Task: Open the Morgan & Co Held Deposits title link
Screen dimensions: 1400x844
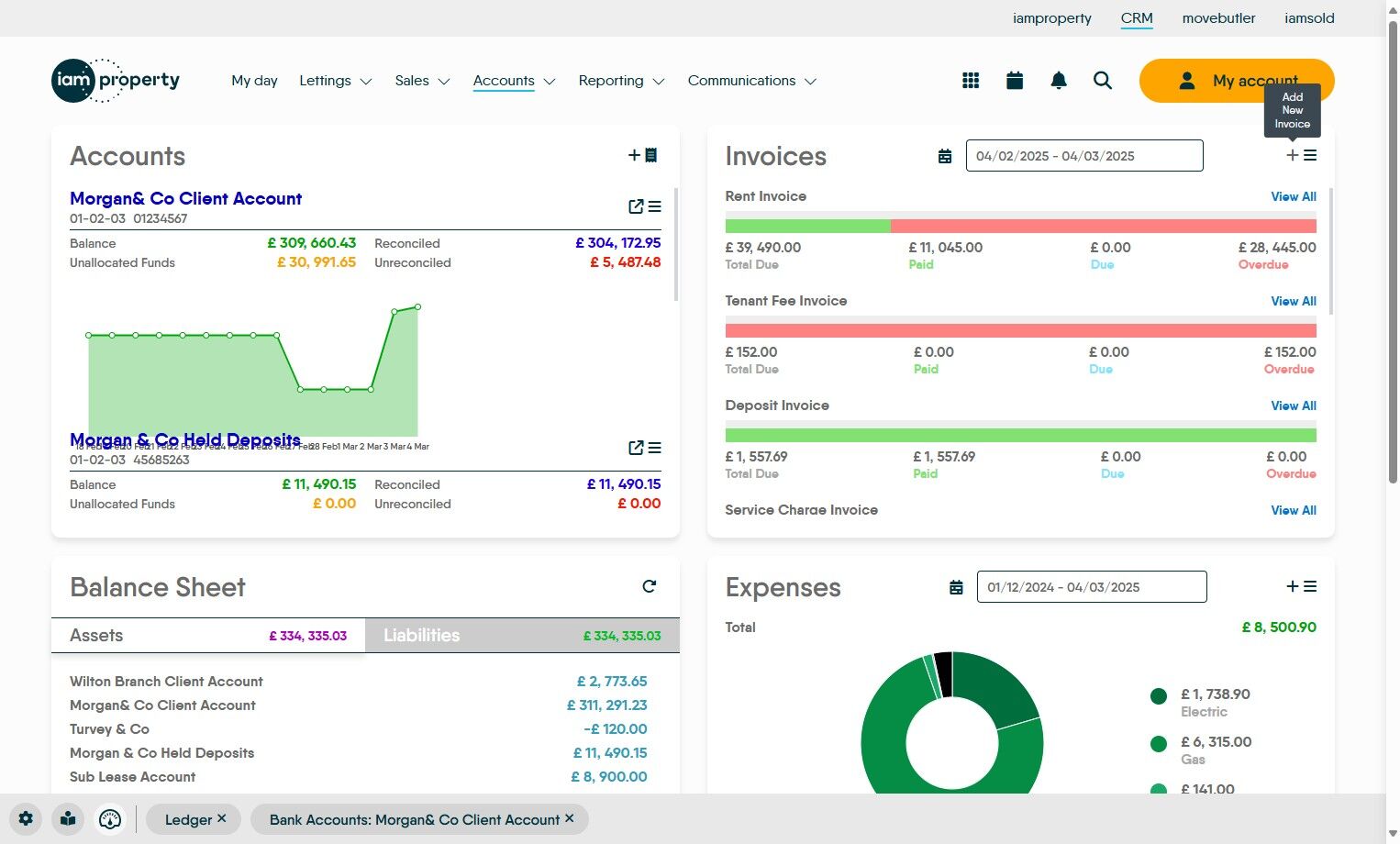Action: coord(185,439)
